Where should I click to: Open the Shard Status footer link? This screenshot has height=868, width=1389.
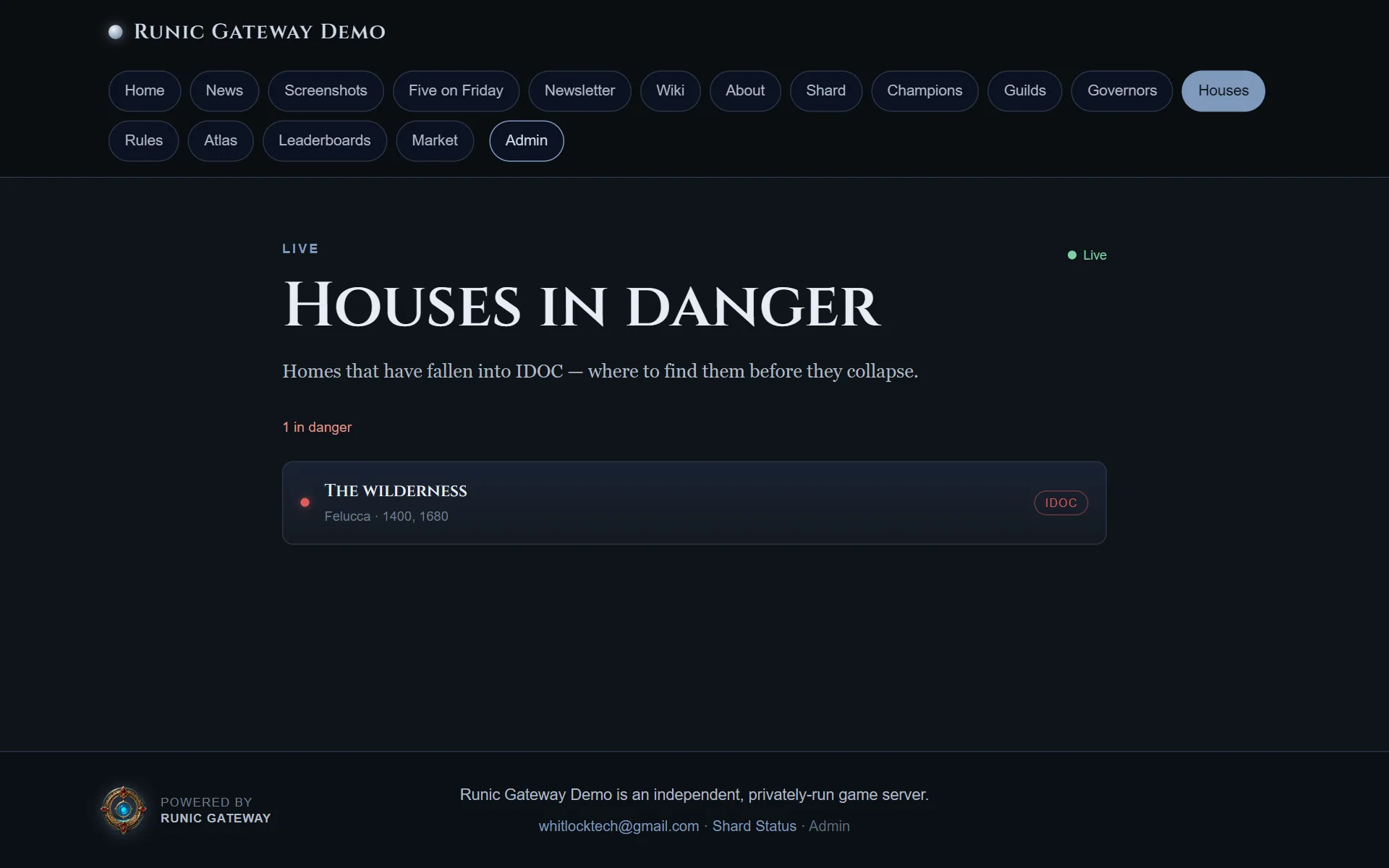coord(755,826)
